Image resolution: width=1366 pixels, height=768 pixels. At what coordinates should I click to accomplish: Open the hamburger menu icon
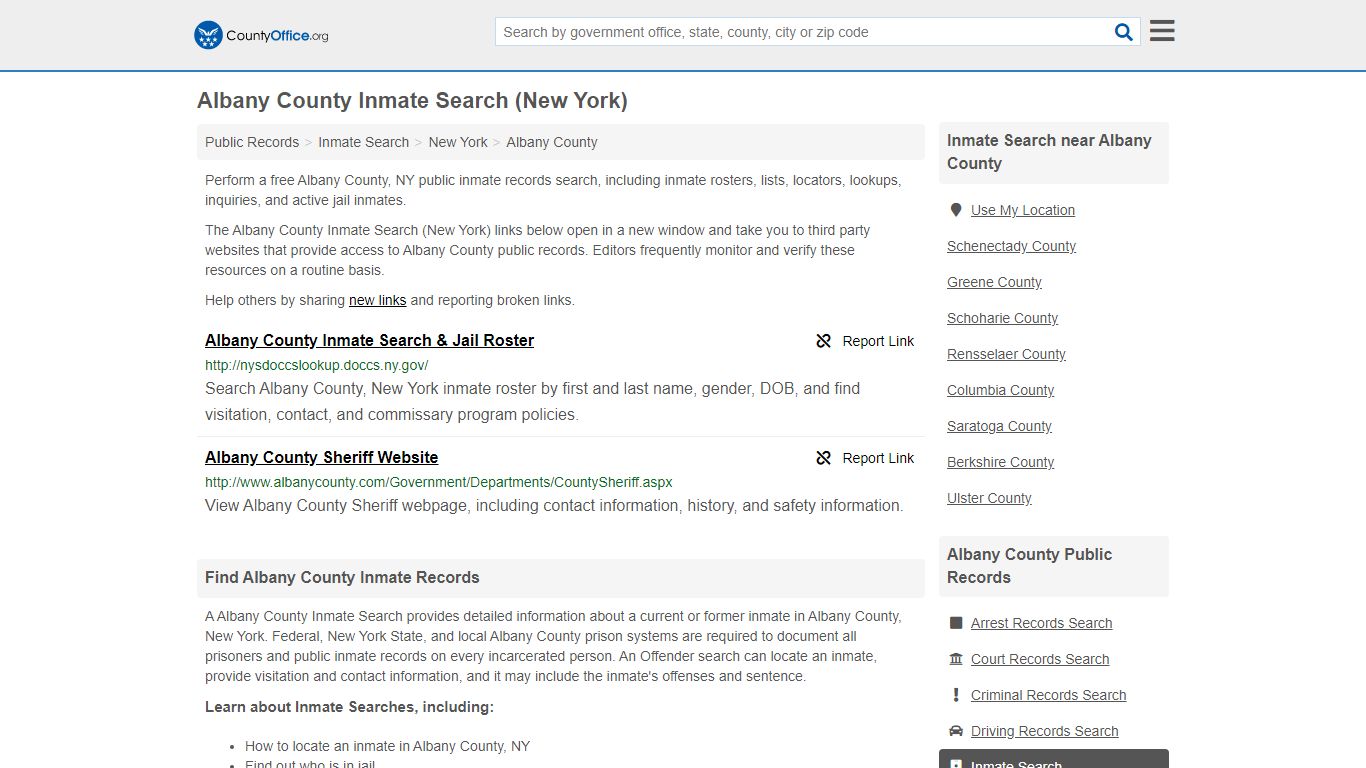[x=1162, y=31]
